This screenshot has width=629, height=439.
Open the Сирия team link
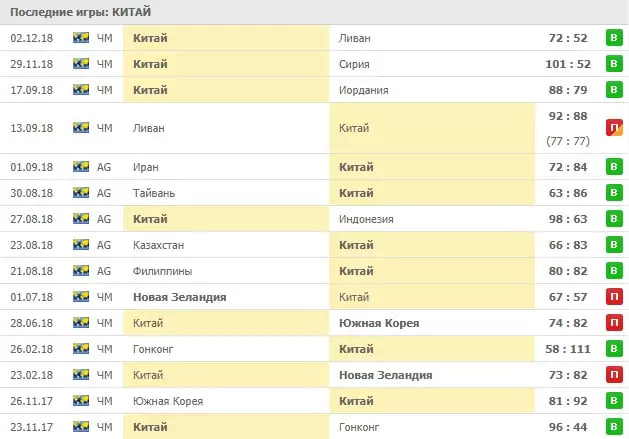(354, 64)
